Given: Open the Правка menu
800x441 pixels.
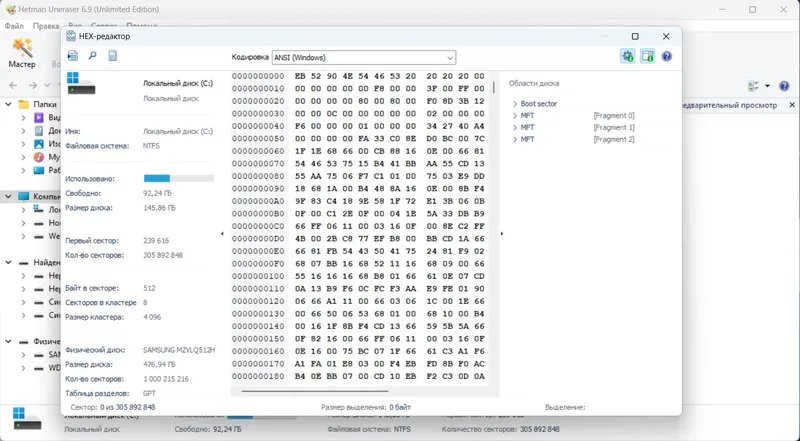Looking at the screenshot, I should pyautogui.click(x=46, y=26).
